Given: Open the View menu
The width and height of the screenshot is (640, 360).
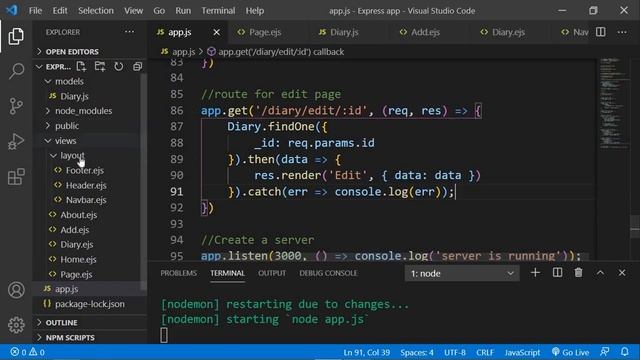Looking at the screenshot, I should [x=133, y=11].
